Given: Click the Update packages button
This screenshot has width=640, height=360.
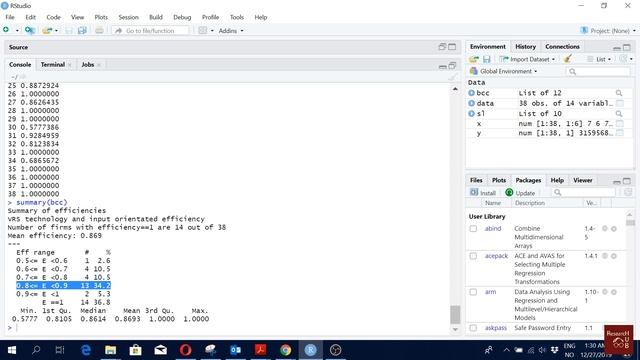Looking at the screenshot, I should [x=520, y=193].
